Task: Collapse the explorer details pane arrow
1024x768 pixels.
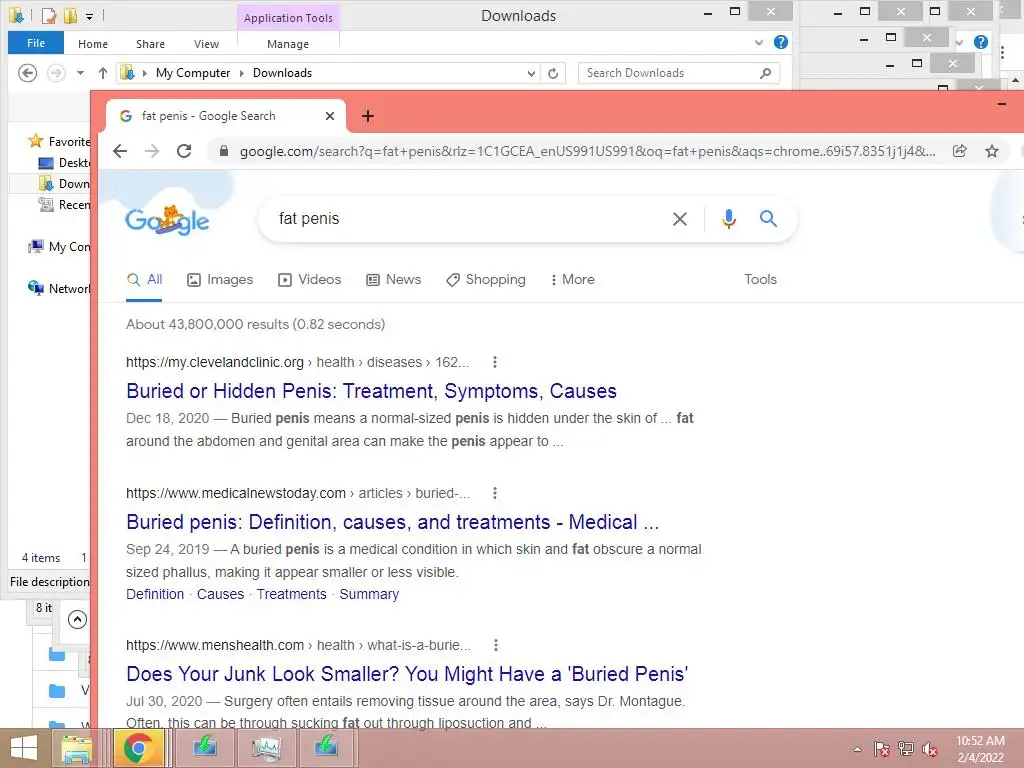Action: coord(77,619)
